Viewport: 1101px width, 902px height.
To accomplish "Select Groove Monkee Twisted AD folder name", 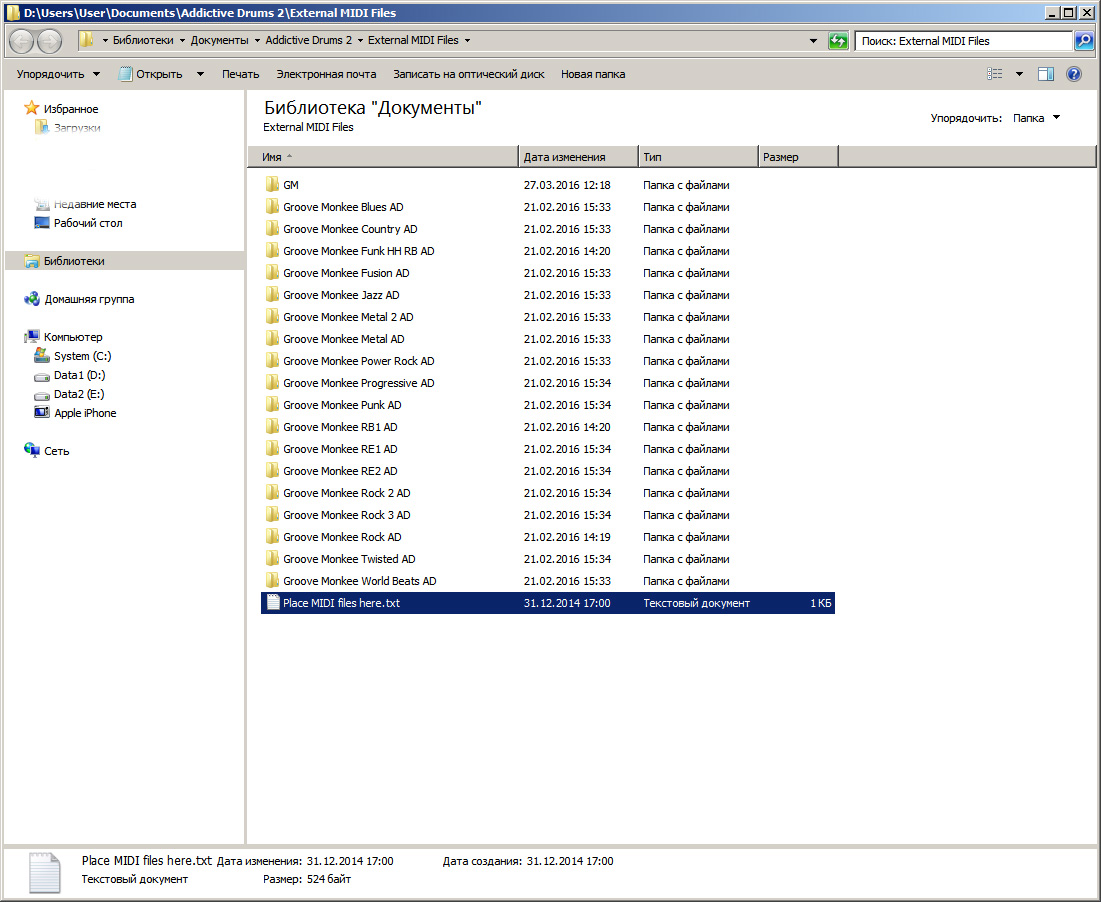I will tap(350, 559).
